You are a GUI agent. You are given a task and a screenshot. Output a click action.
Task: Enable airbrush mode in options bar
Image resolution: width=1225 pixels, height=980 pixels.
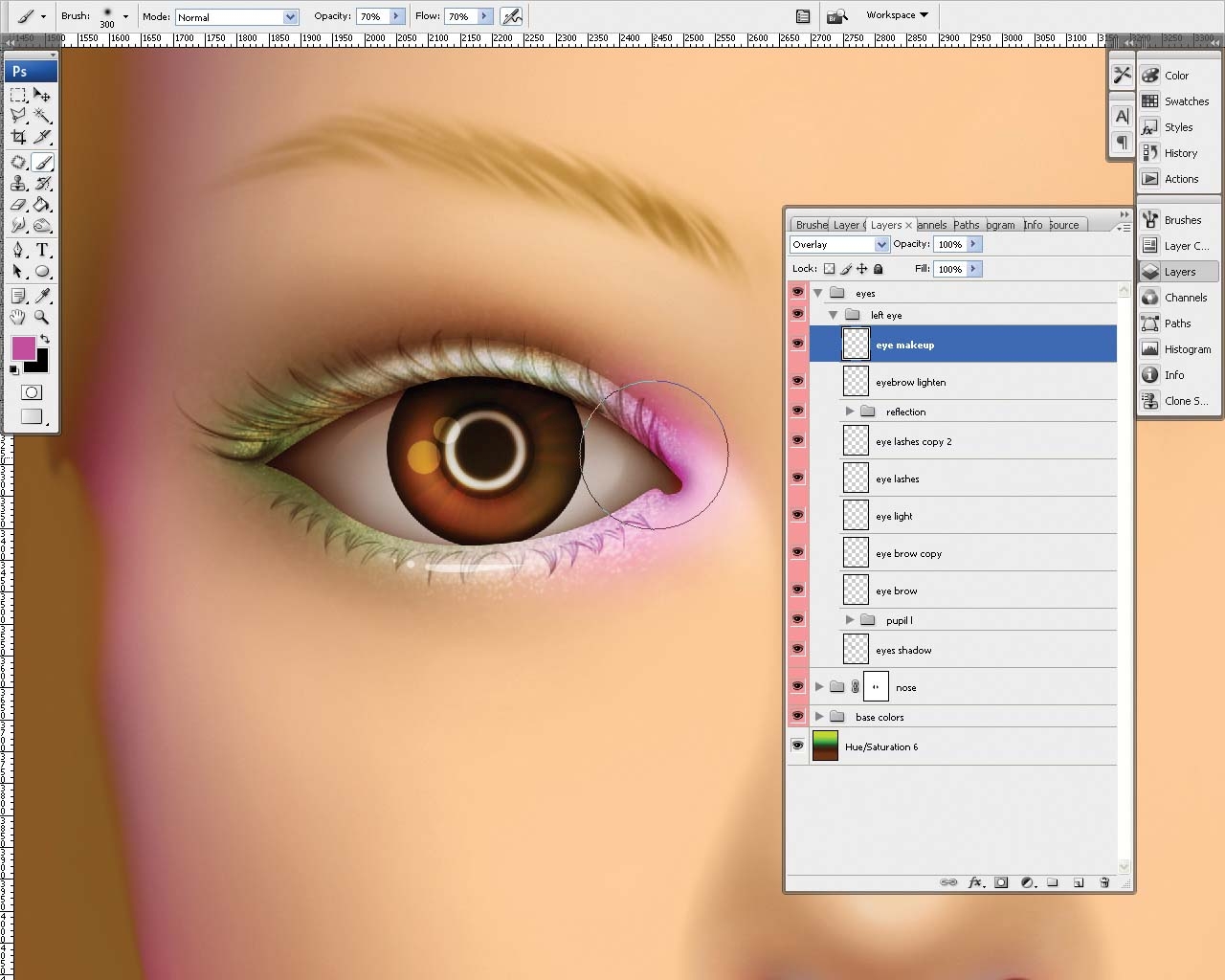(x=512, y=16)
